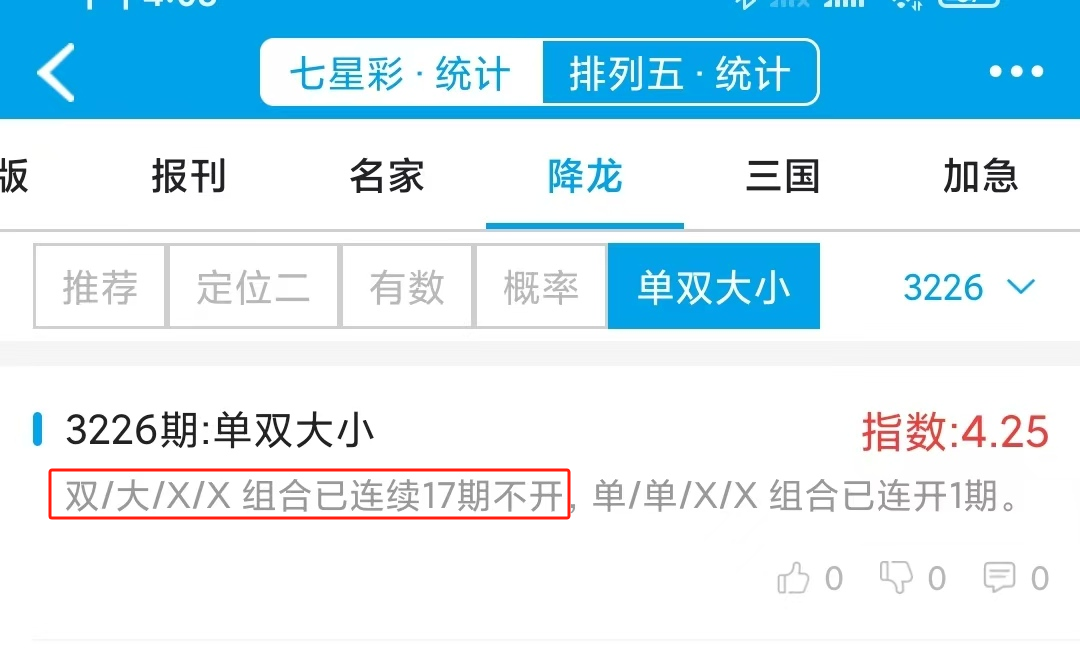1080x660 pixels.
Task: Select the 降龙 tab
Action: (585, 176)
